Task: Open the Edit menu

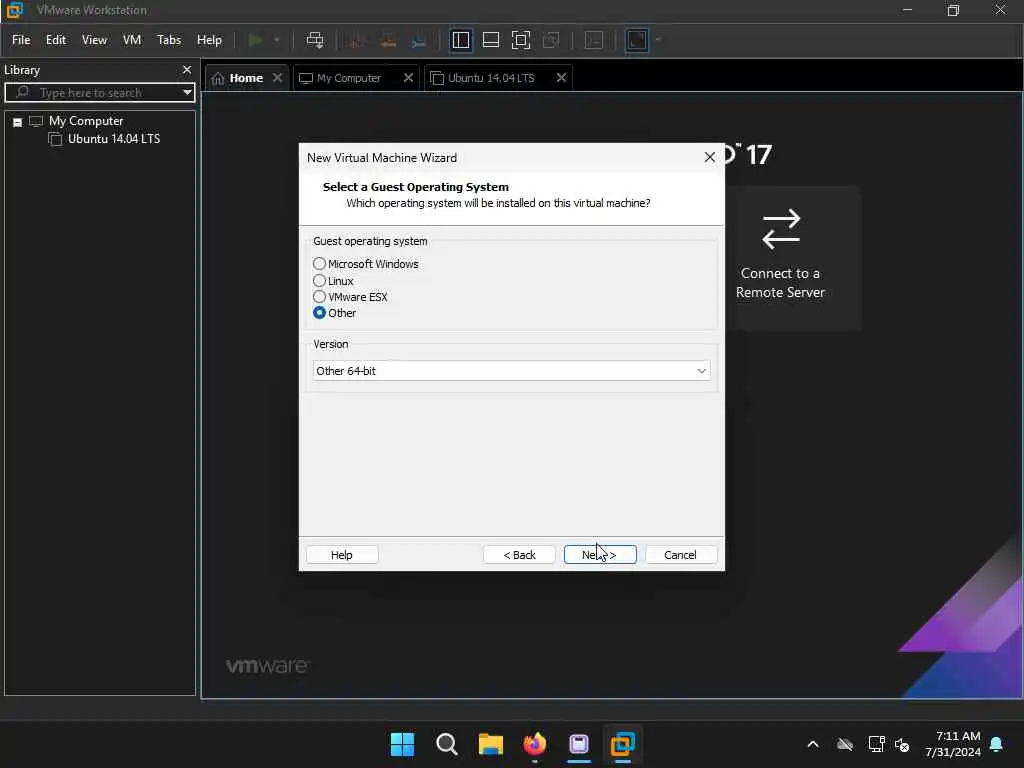Action: [x=56, y=40]
